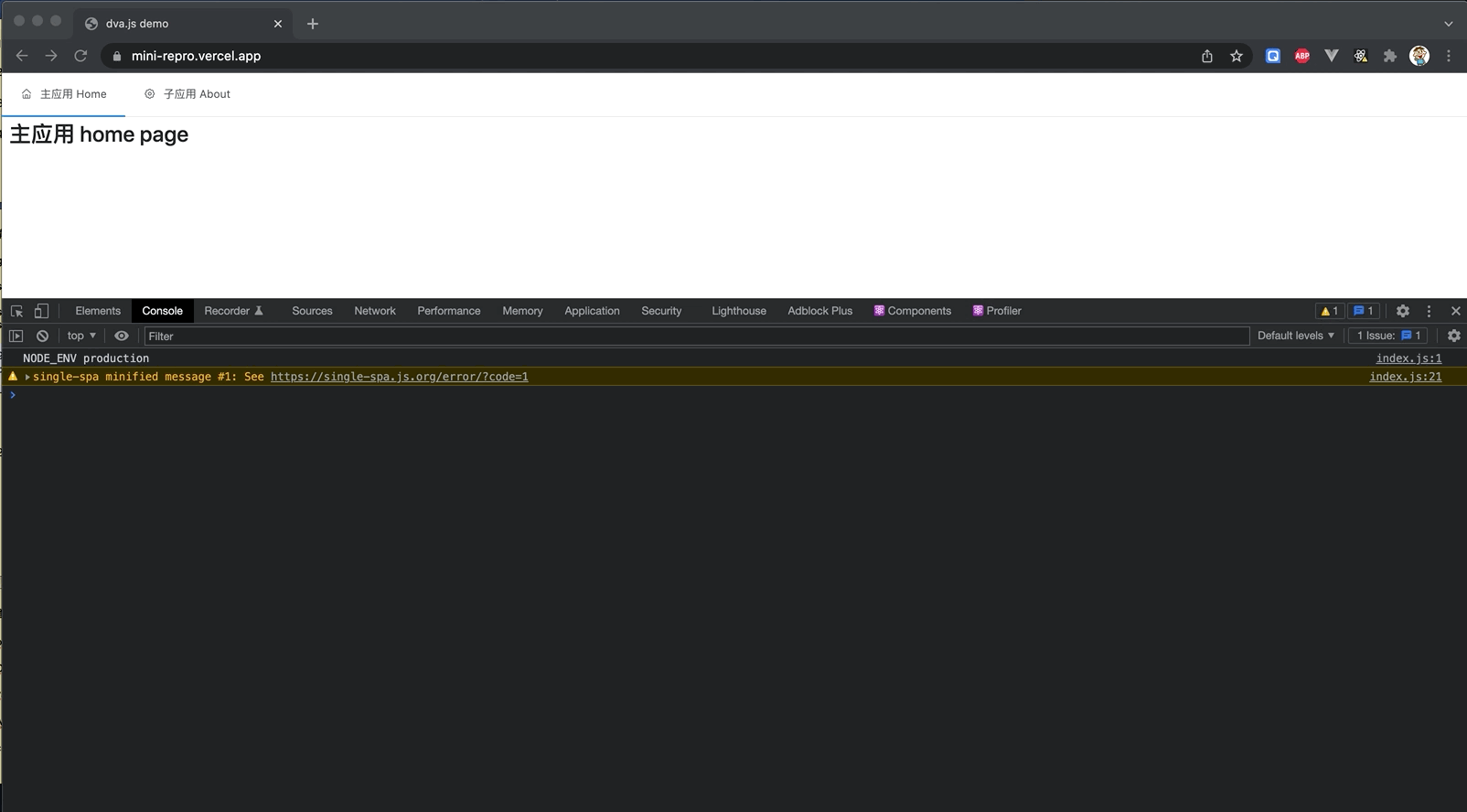Viewport: 1467px width, 812px height.
Task: Open the top context dropdown
Action: coord(81,336)
